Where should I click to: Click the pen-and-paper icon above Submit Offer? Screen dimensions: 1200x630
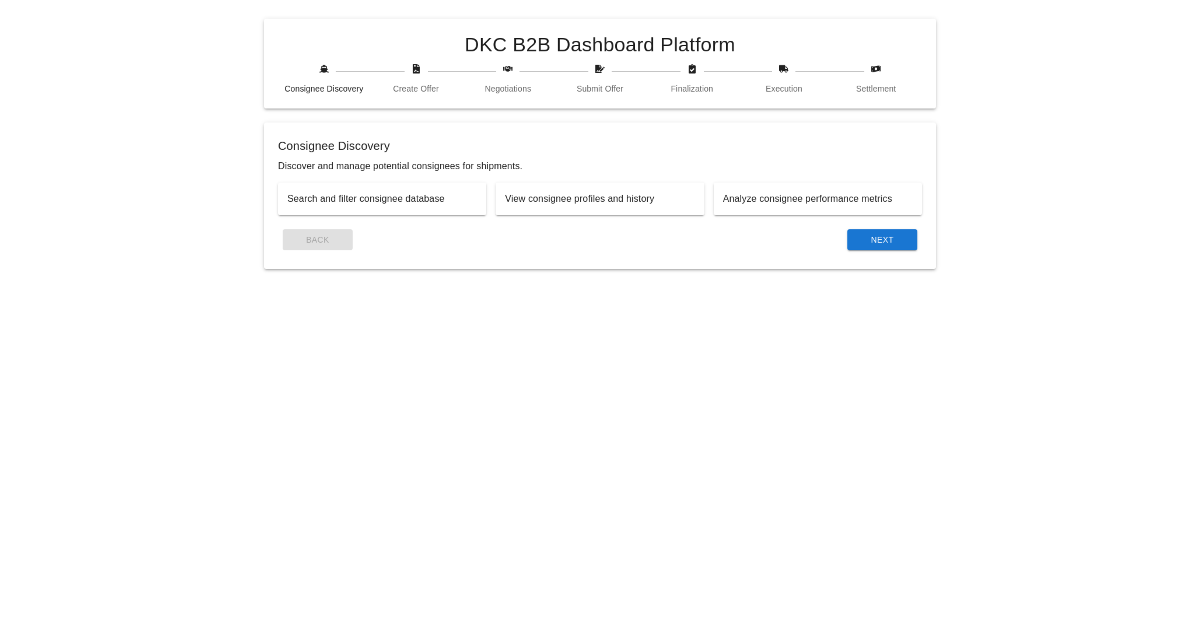tap(600, 69)
